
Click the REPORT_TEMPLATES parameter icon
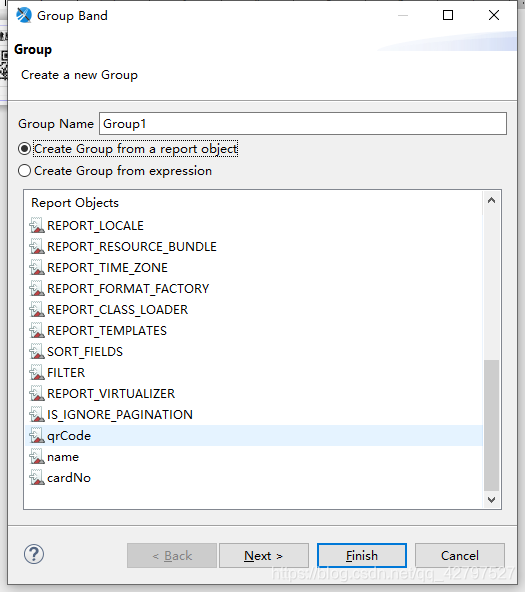pyautogui.click(x=37, y=331)
